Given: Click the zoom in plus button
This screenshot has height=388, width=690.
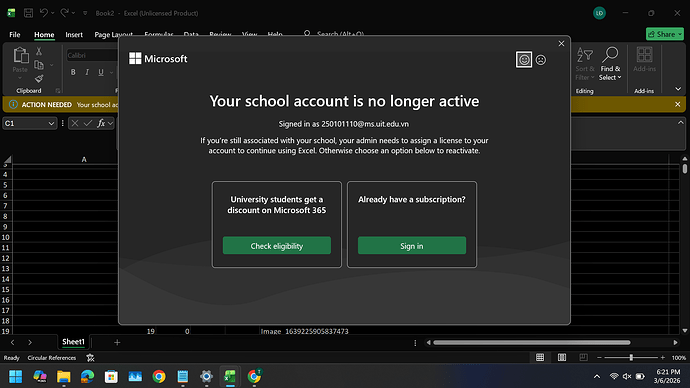Looking at the screenshot, I should [x=663, y=358].
